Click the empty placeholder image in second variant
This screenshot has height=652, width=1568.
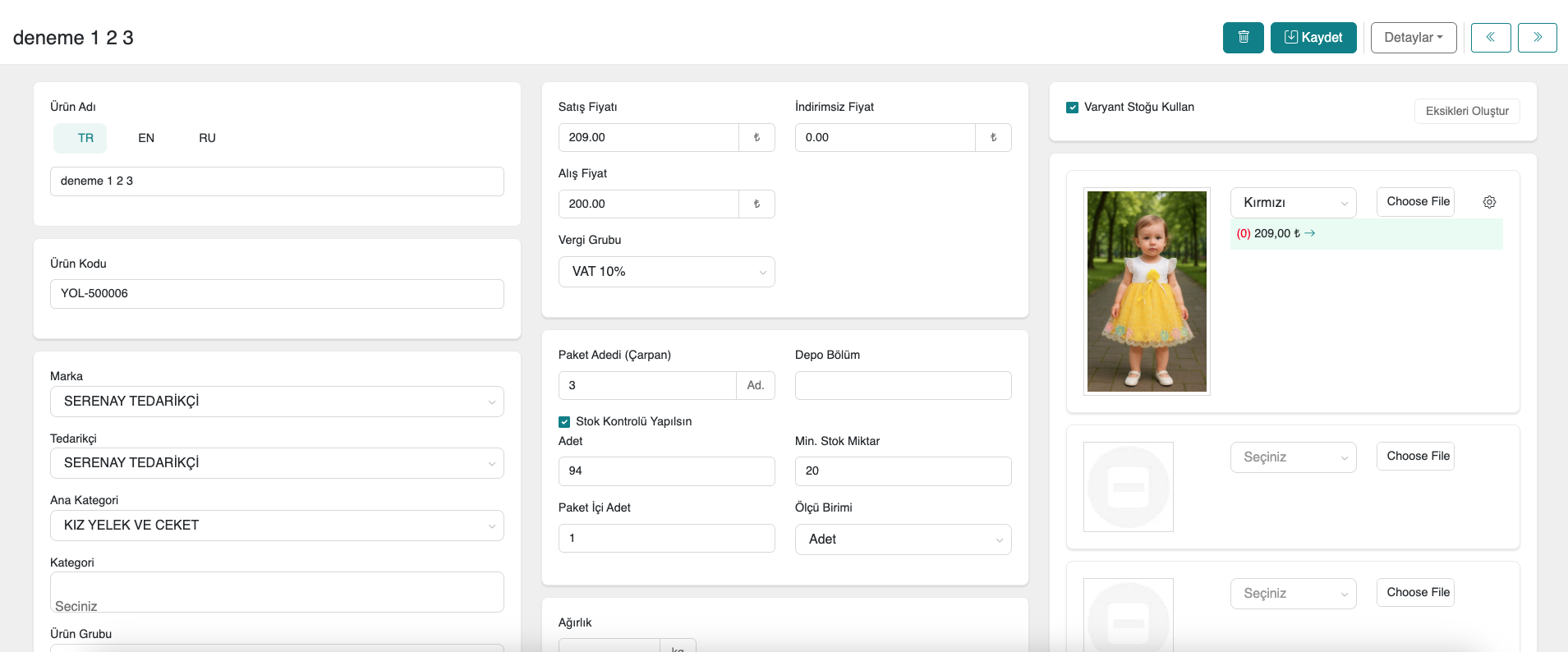1128,487
